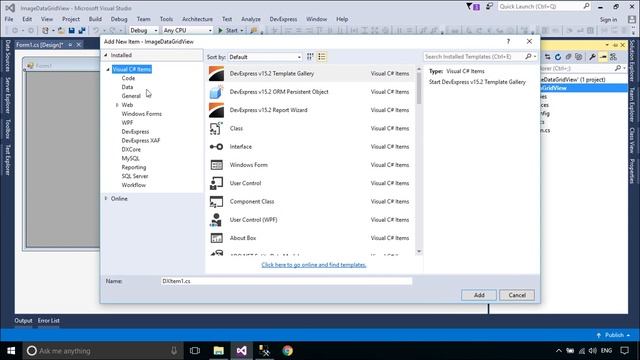Image resolution: width=640 pixels, height=360 pixels.
Task: Click the Open File icon in toolbar
Action: point(61,30)
